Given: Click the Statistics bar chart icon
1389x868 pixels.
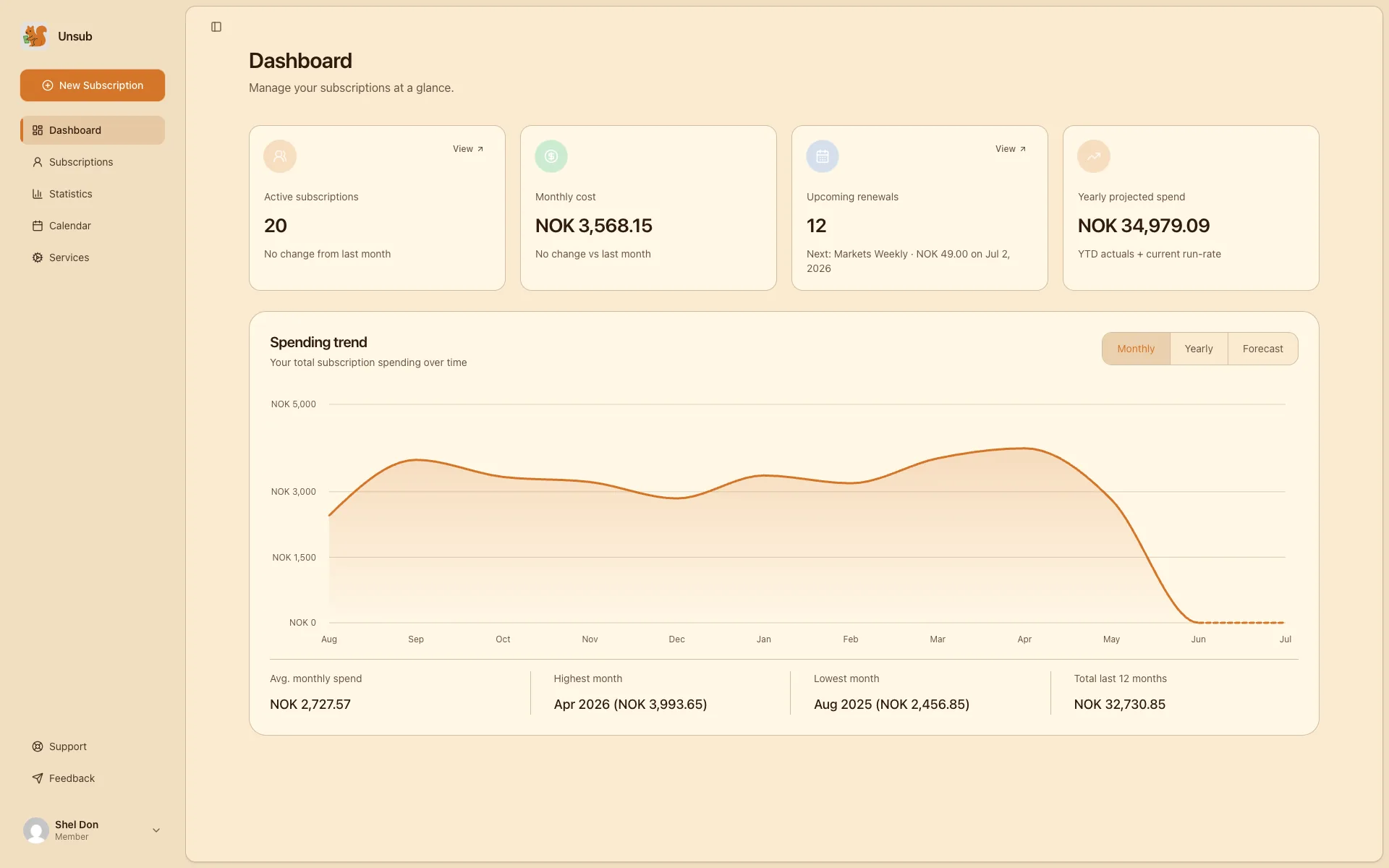Looking at the screenshot, I should [x=38, y=194].
